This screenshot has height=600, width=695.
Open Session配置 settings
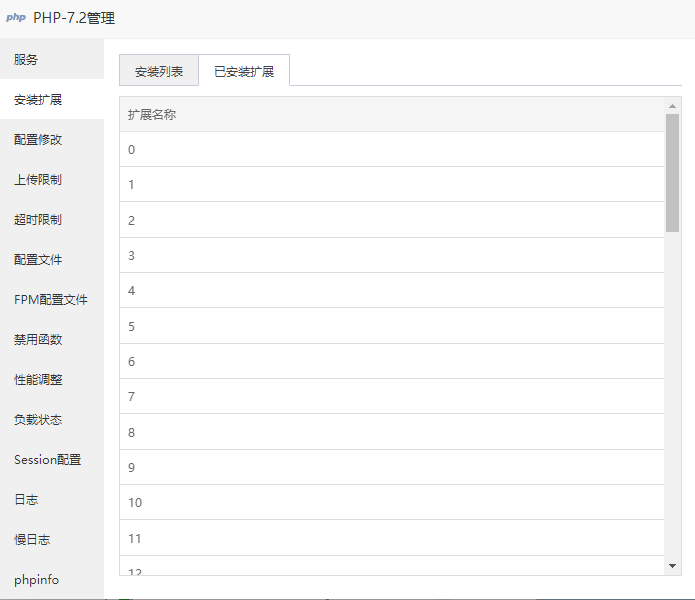pyautogui.click(x=52, y=460)
